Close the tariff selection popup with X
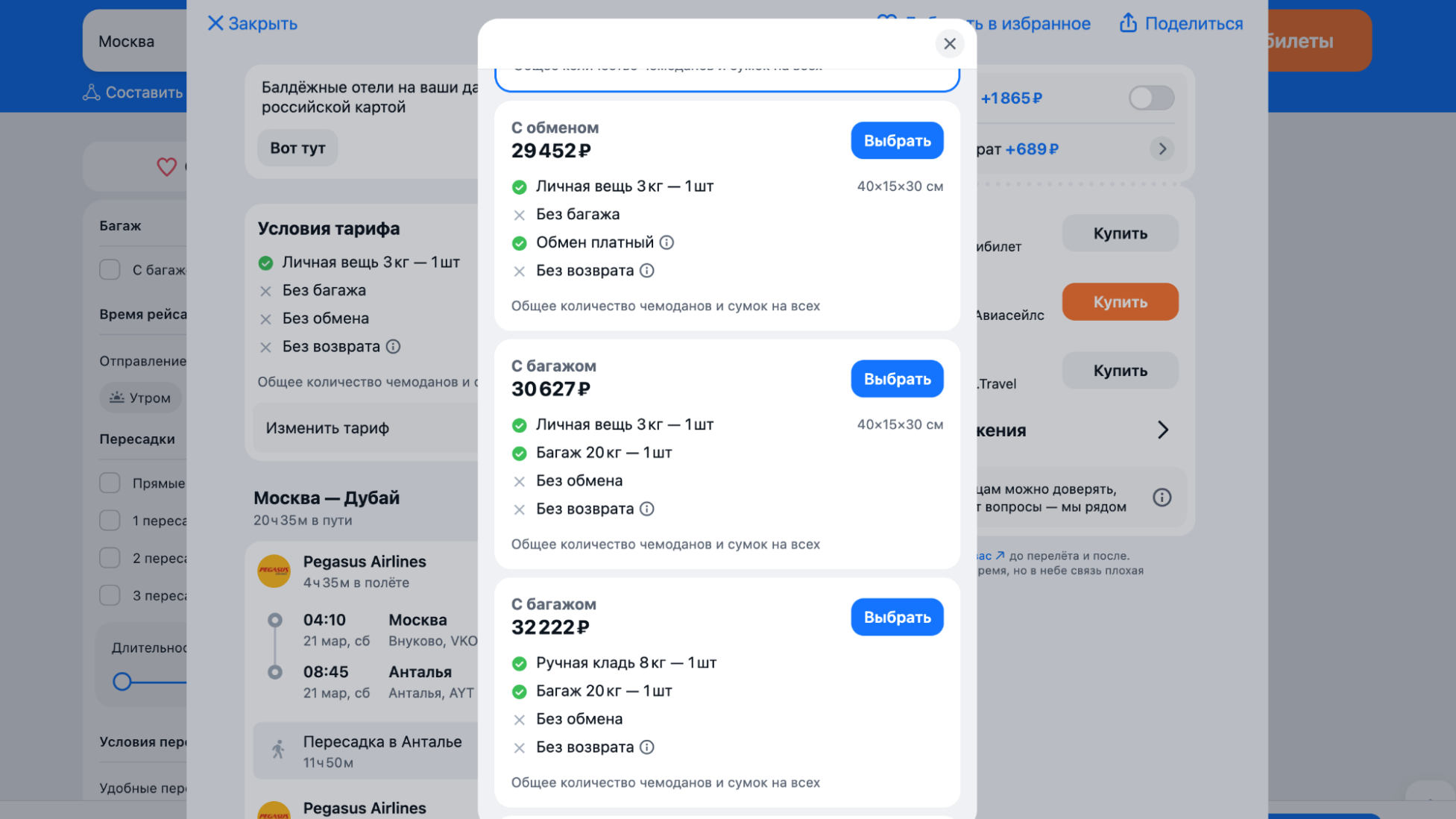Viewport: 1456px width, 819px height. point(949,44)
